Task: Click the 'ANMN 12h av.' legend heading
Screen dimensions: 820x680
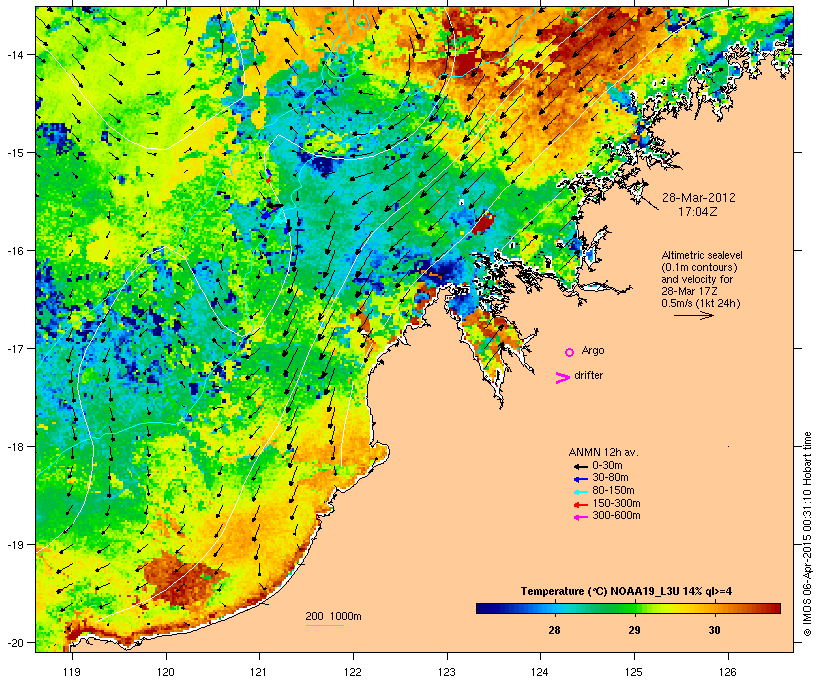Action: (x=603, y=452)
